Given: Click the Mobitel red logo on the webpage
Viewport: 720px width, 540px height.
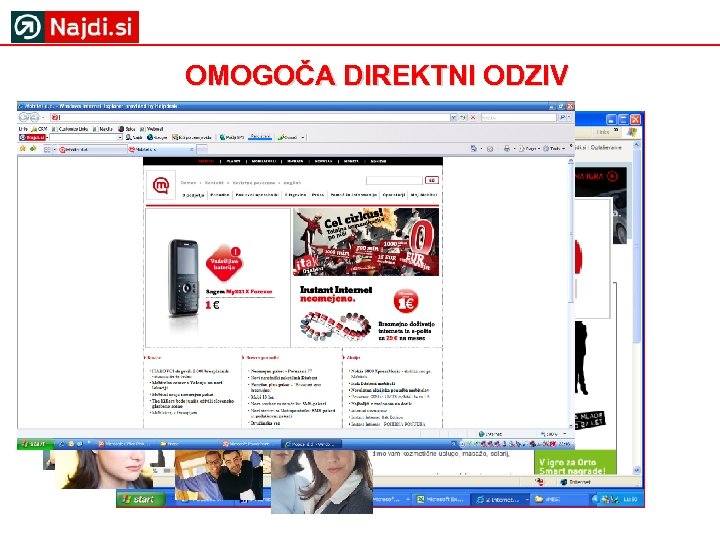Looking at the screenshot, I should pyautogui.click(x=161, y=185).
